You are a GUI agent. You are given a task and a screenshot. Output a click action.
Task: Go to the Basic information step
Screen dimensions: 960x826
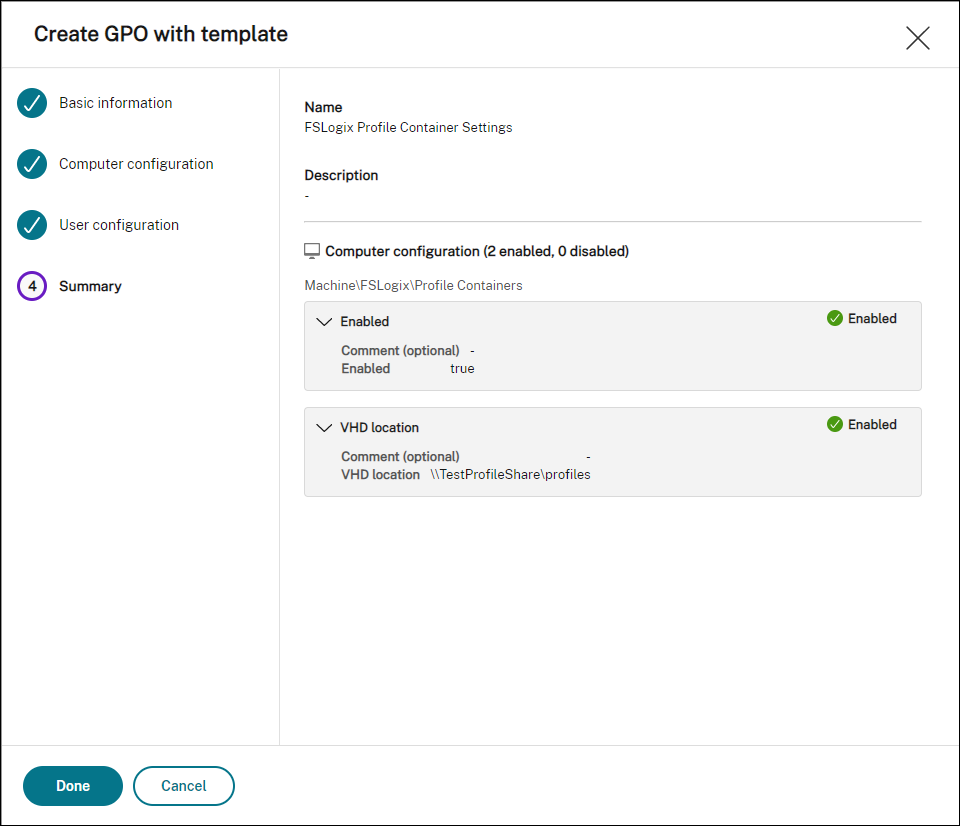115,103
